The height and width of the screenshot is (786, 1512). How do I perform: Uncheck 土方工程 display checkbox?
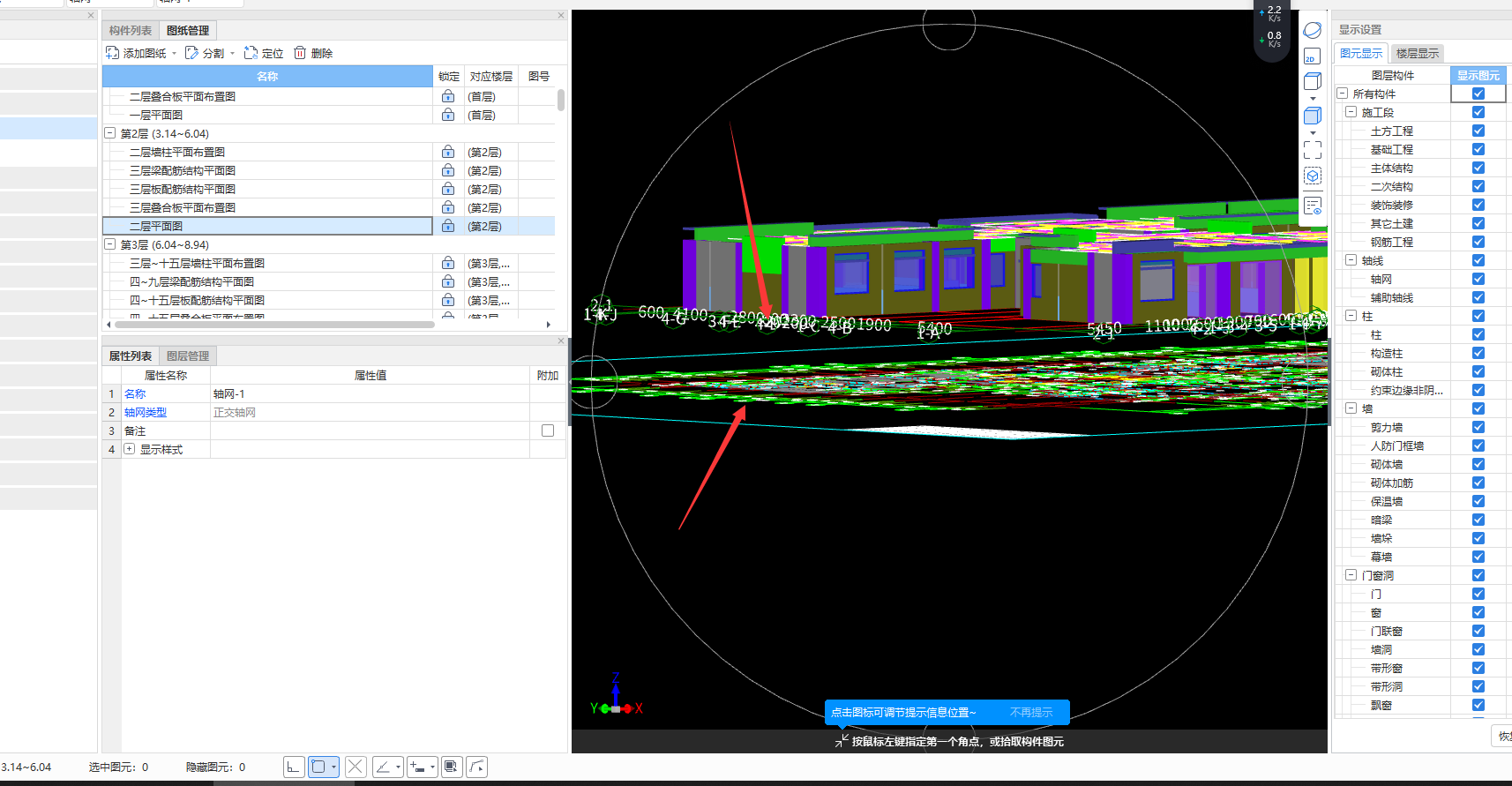1478,131
